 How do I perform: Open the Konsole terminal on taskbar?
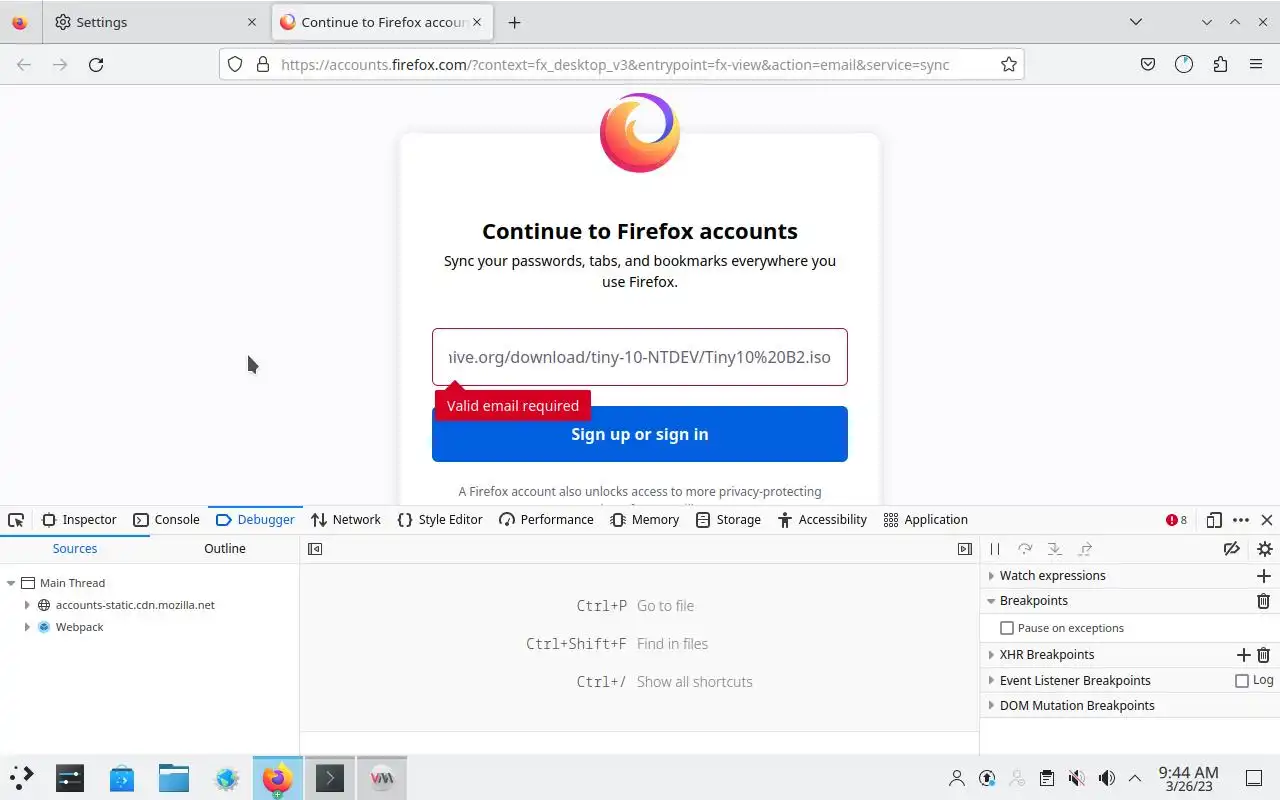[x=330, y=778]
